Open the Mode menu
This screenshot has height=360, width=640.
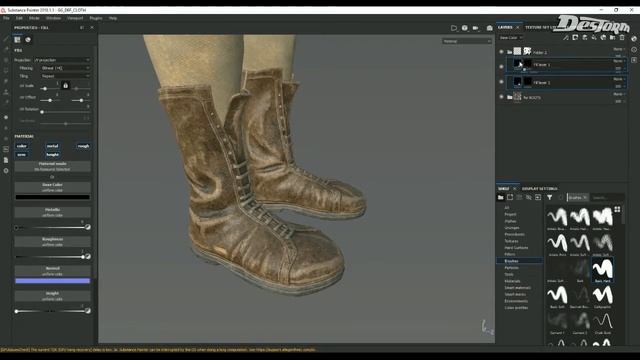(34, 18)
